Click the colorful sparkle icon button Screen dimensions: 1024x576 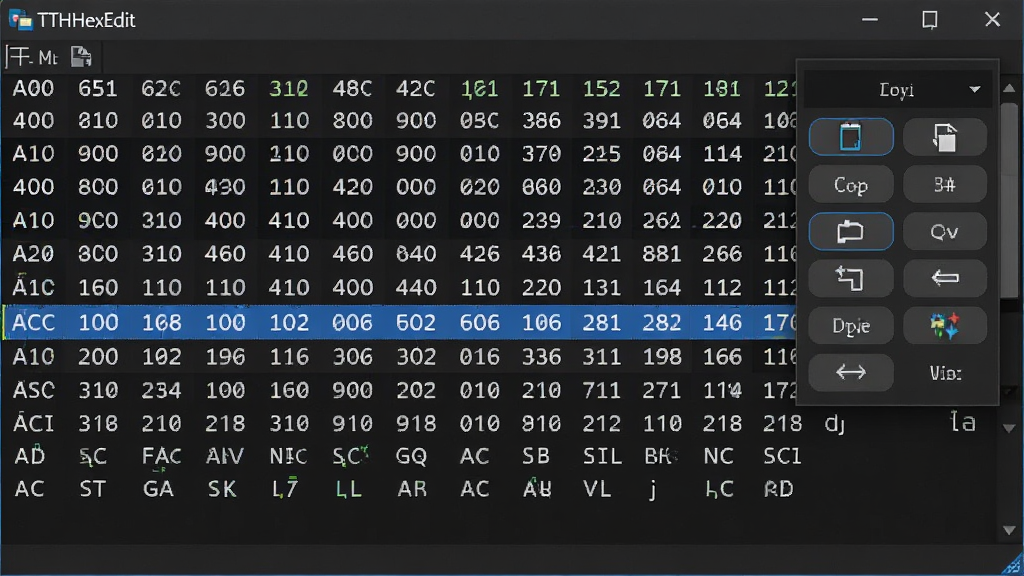[944, 325]
